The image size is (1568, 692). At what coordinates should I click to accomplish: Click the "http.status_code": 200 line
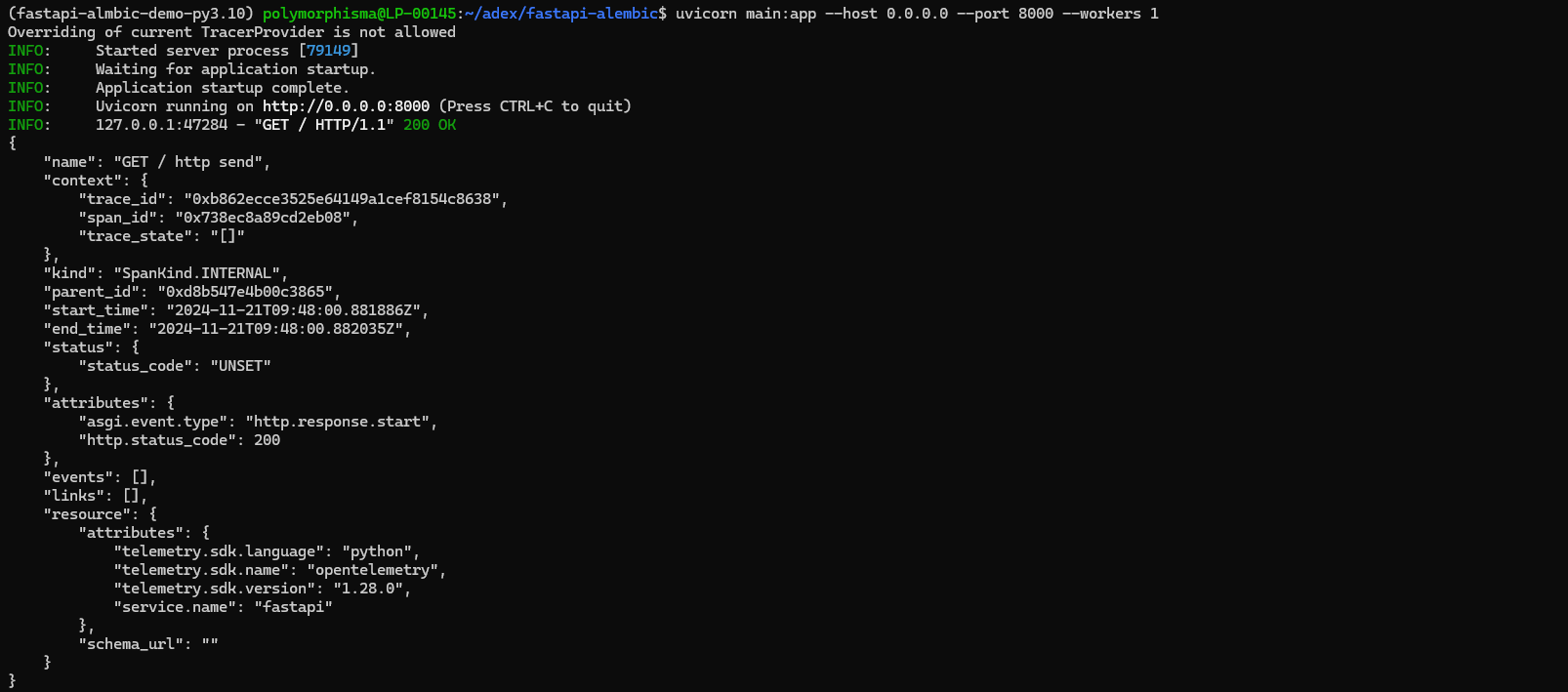point(179,440)
